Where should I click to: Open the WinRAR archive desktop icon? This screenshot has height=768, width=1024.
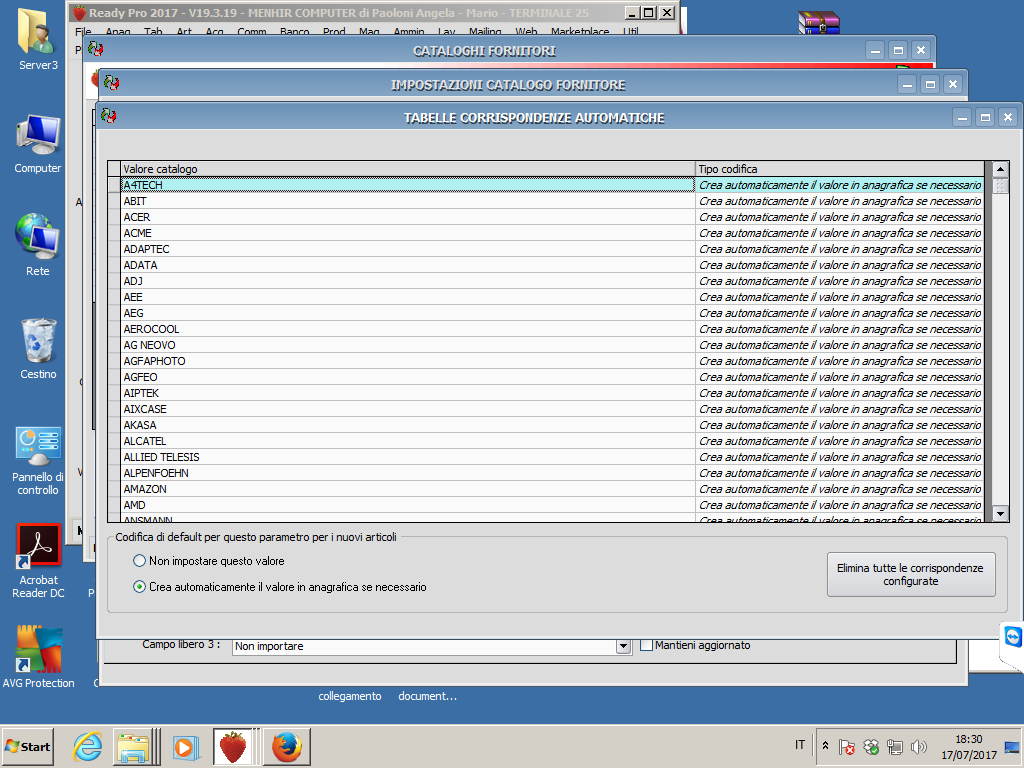click(819, 22)
